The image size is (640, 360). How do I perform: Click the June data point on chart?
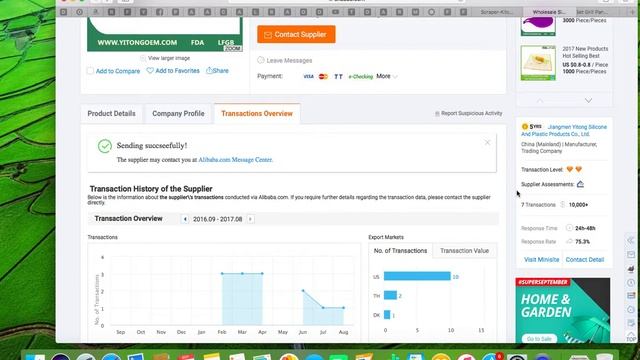303,291
